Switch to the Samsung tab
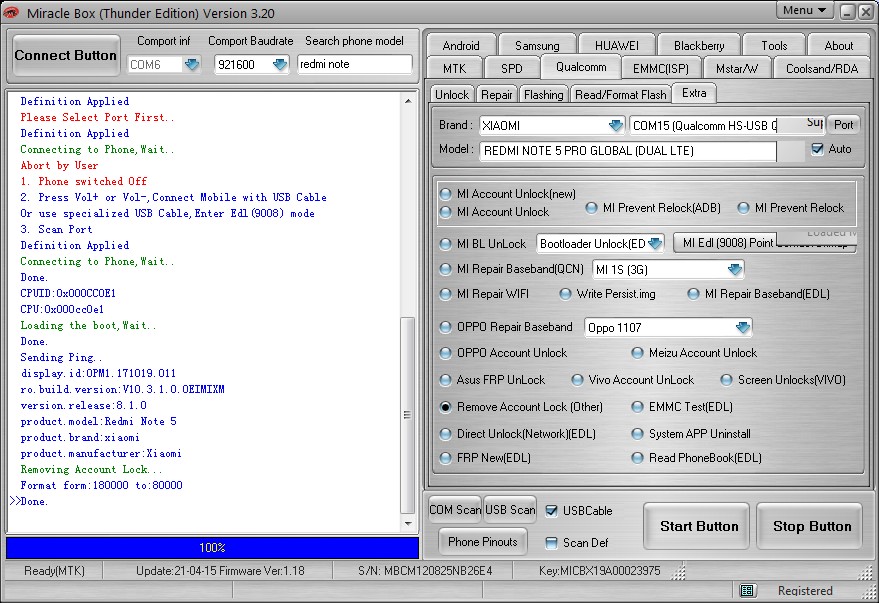Screen dimensions: 879x603 coord(537,45)
